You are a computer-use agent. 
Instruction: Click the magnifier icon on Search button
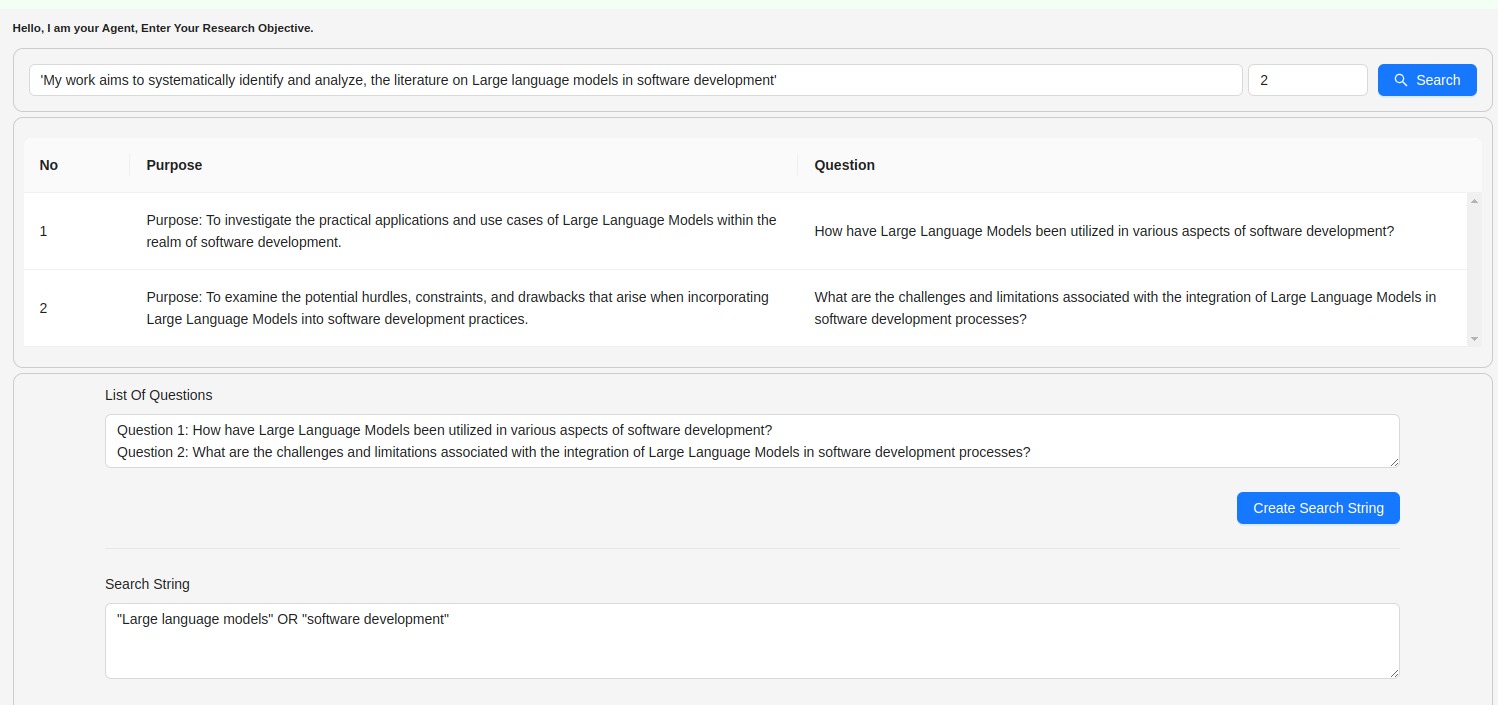[1401, 80]
